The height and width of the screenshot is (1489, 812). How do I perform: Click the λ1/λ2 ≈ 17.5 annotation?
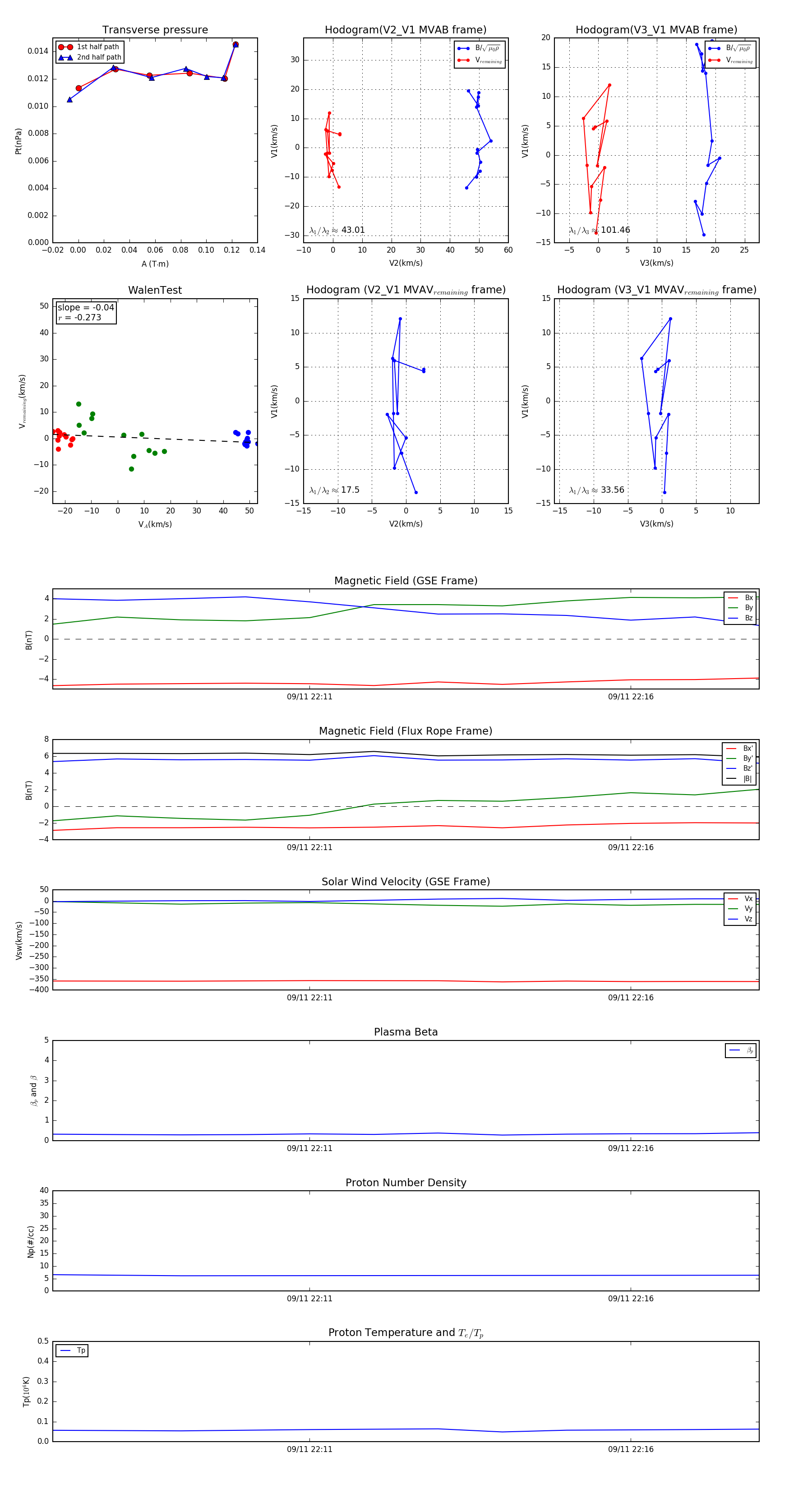pos(334,490)
